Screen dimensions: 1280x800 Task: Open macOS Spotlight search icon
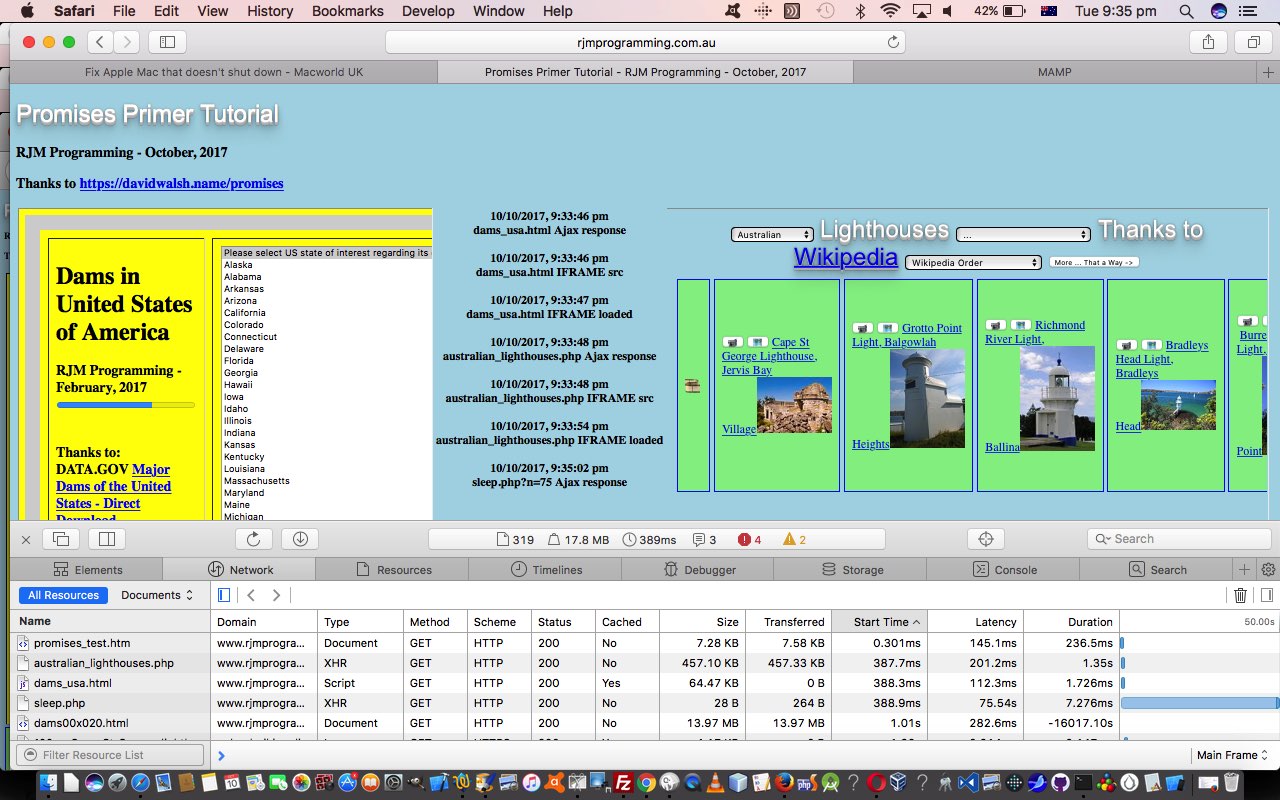coord(1186,11)
